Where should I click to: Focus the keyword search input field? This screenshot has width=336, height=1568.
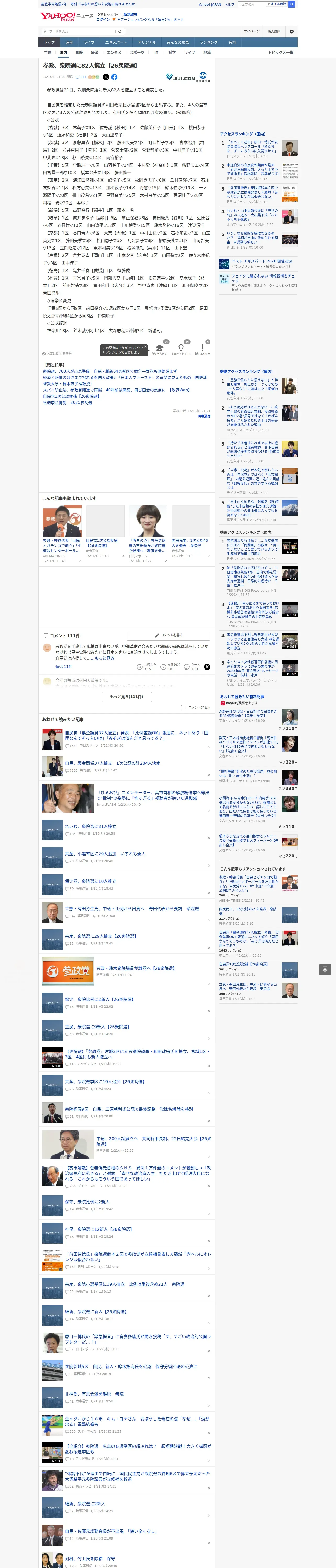tap(79, 31)
